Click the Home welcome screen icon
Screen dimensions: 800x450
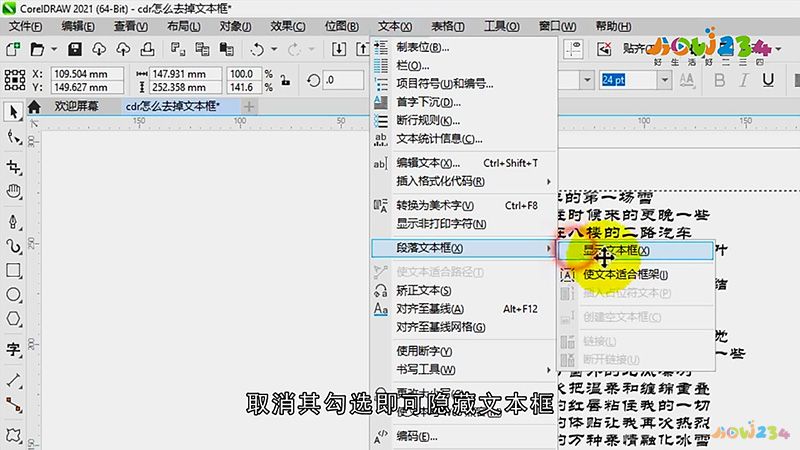coord(34,106)
